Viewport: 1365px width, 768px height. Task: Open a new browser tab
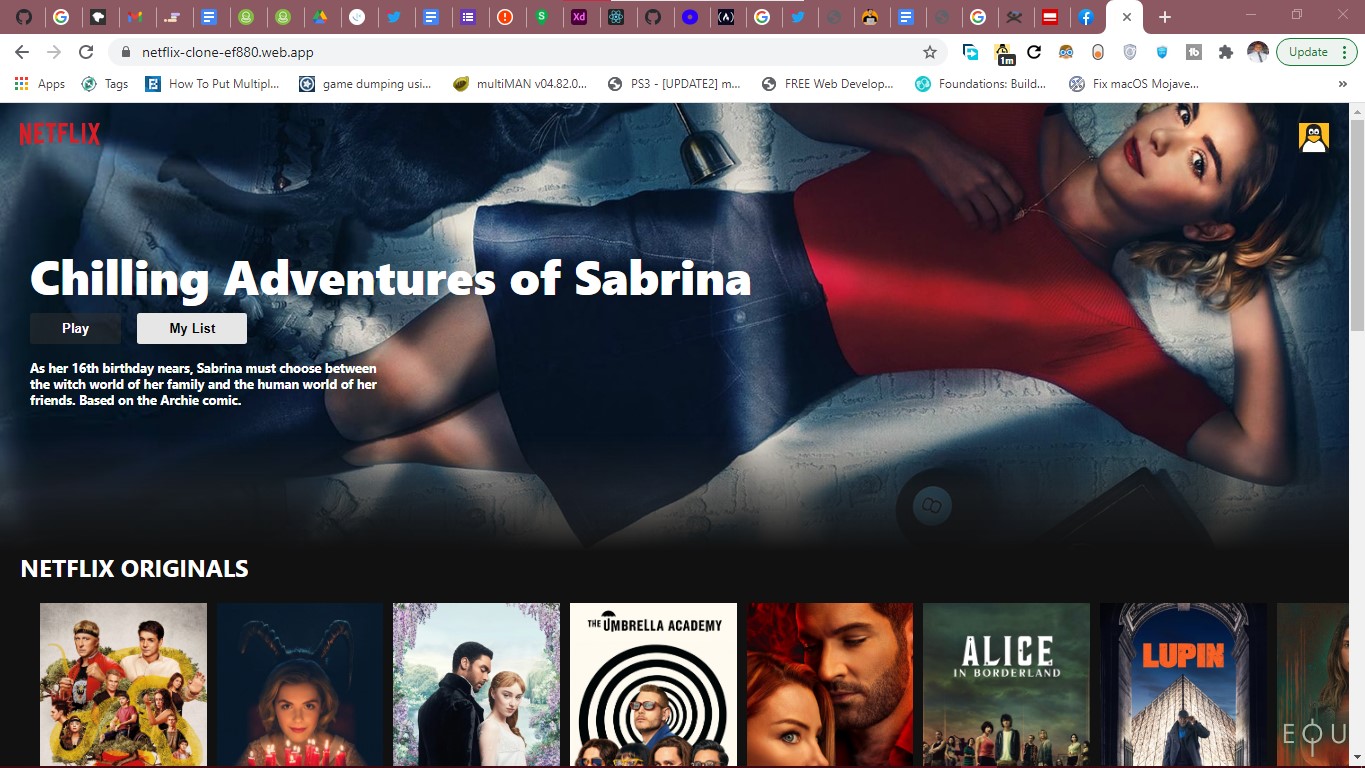pos(1164,17)
